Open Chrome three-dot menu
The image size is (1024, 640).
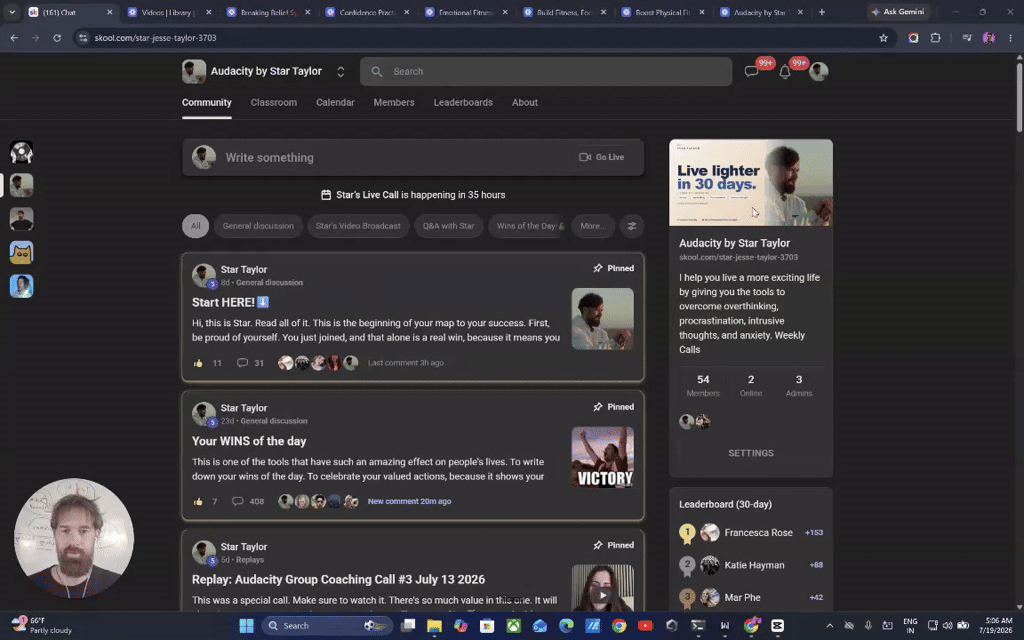(x=1010, y=38)
